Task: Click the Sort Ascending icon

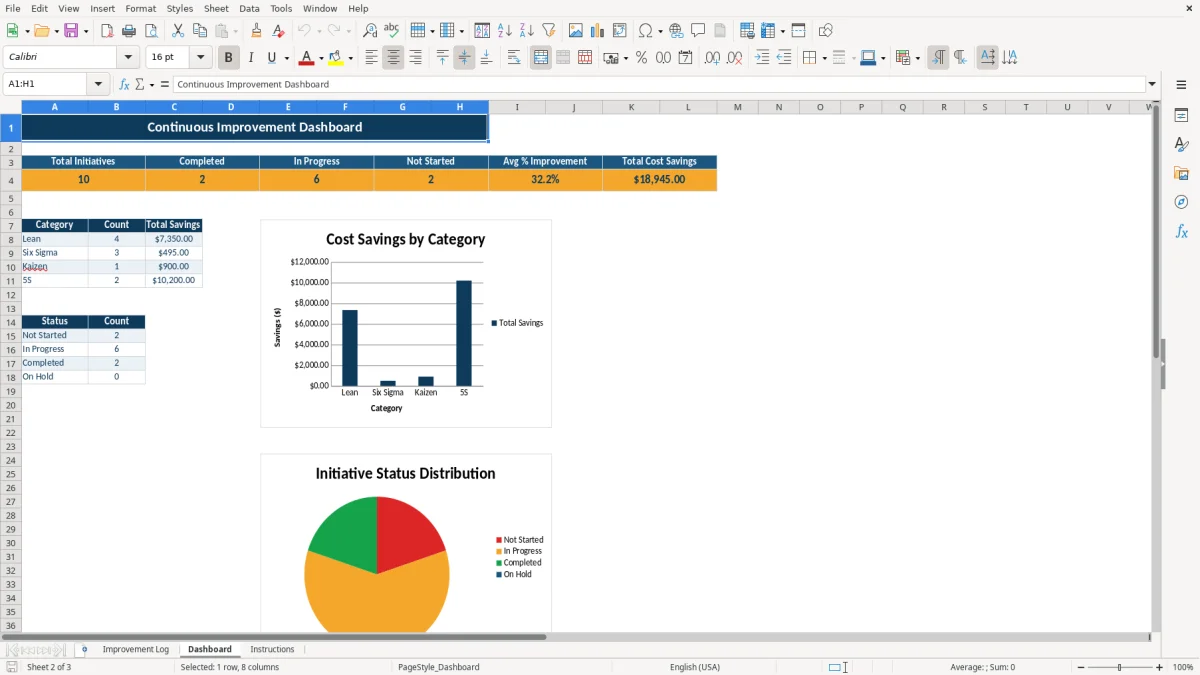Action: [505, 31]
